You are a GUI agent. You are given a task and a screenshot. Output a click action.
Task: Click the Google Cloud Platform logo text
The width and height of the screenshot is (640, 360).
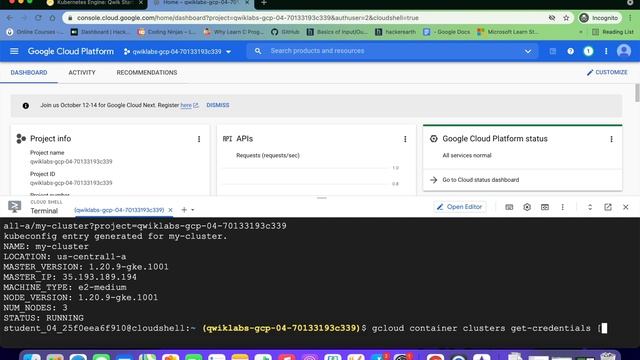(x=71, y=51)
